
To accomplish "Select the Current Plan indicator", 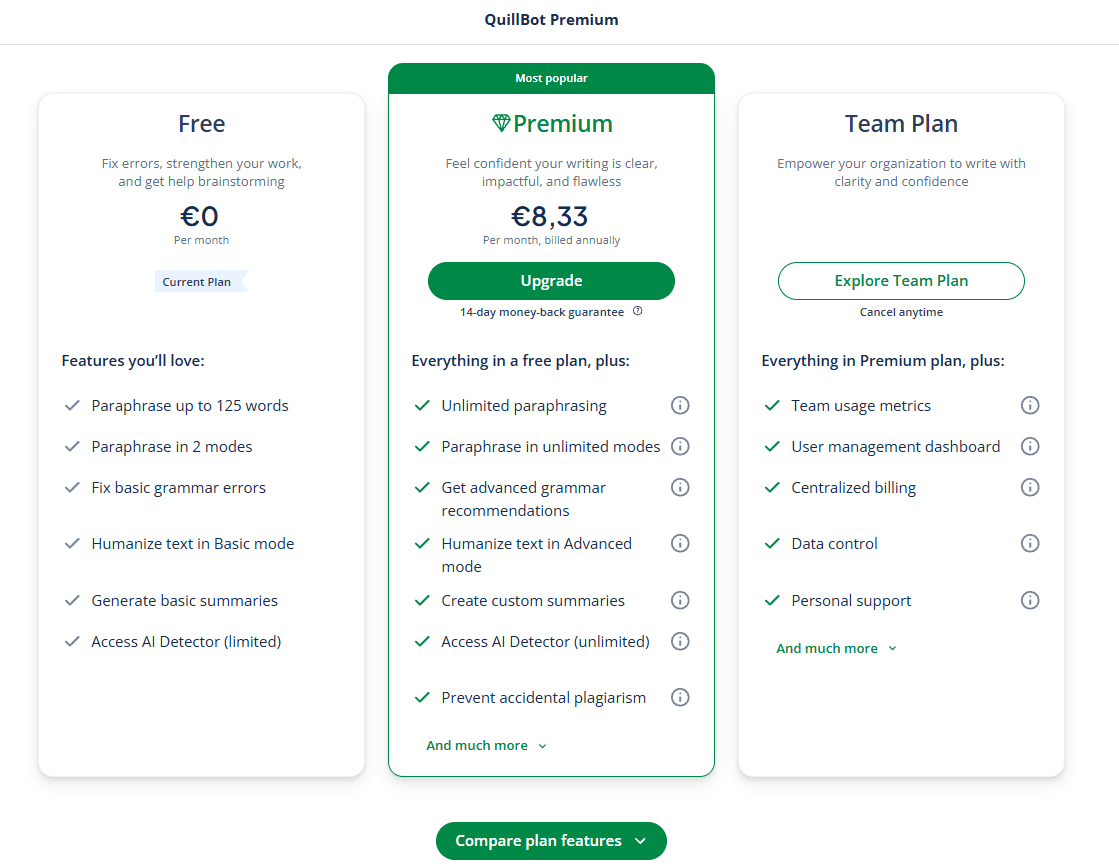I will point(198,281).
